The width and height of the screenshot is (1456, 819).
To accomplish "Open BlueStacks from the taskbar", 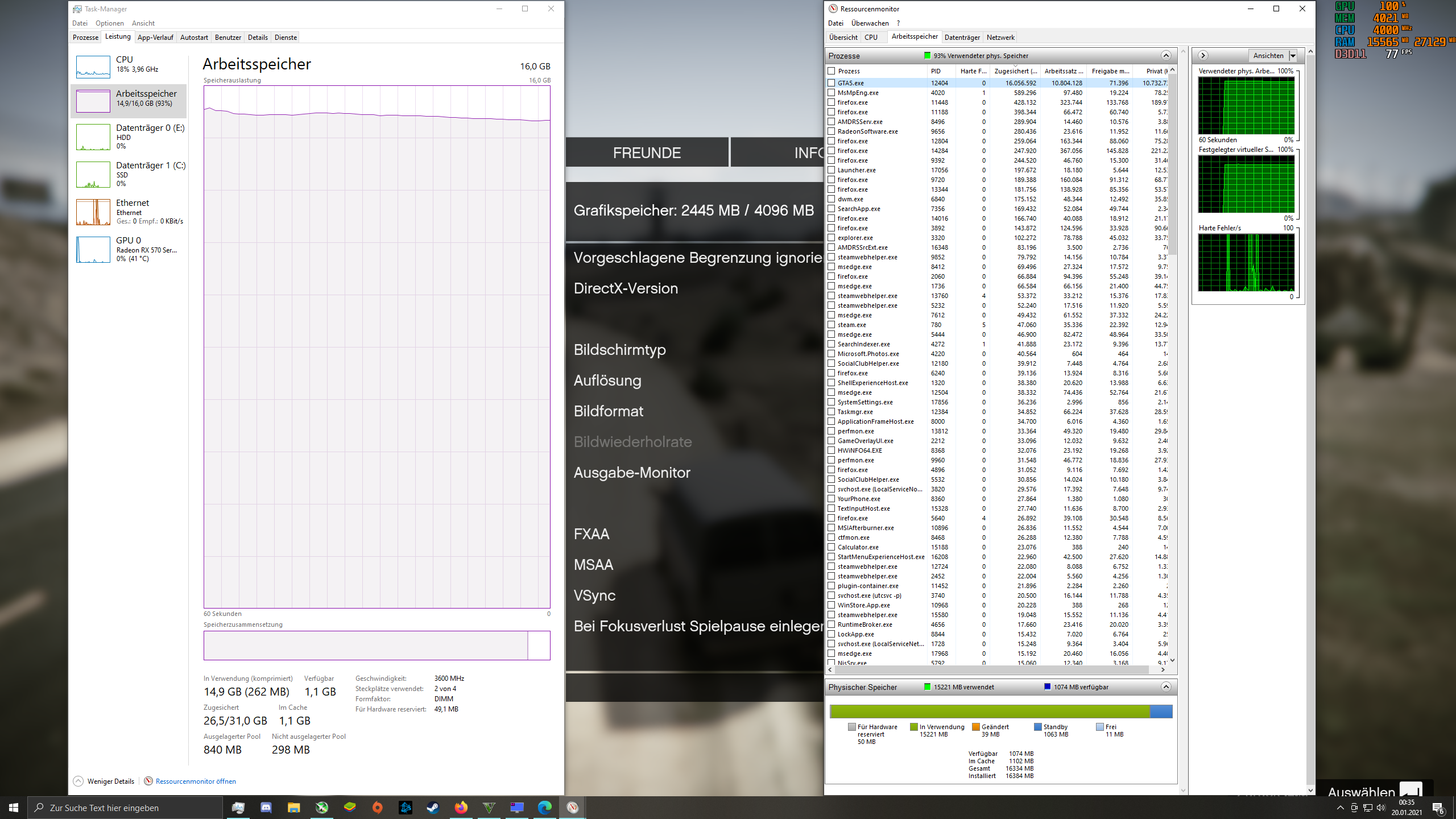I will click(349, 808).
